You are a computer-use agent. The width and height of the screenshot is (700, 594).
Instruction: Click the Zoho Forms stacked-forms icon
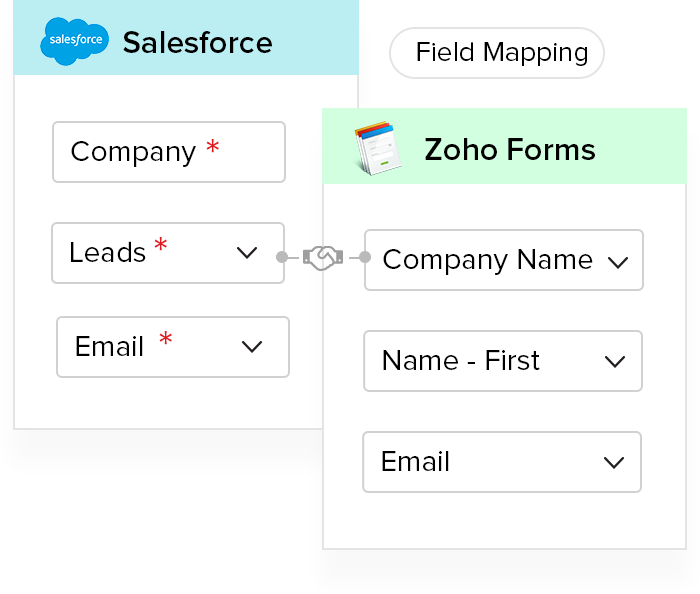click(377, 149)
